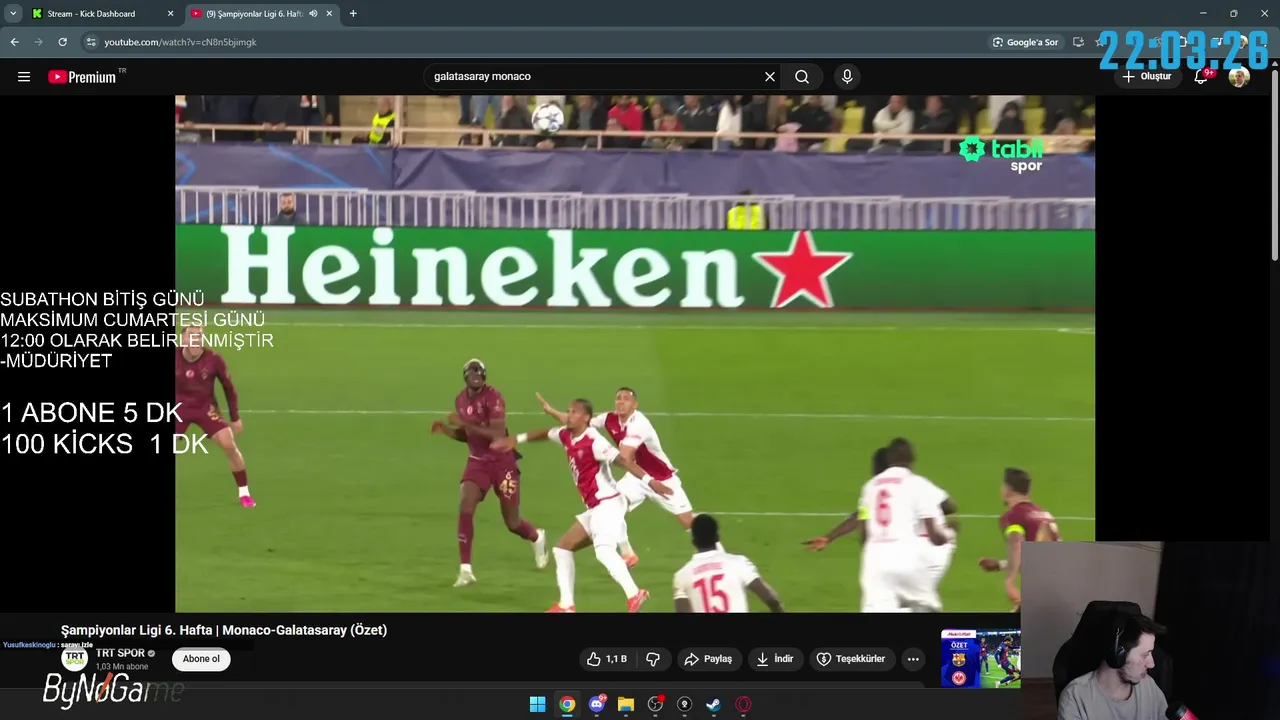Download the video with İndir
This screenshot has height=720, width=1280.
(775, 659)
